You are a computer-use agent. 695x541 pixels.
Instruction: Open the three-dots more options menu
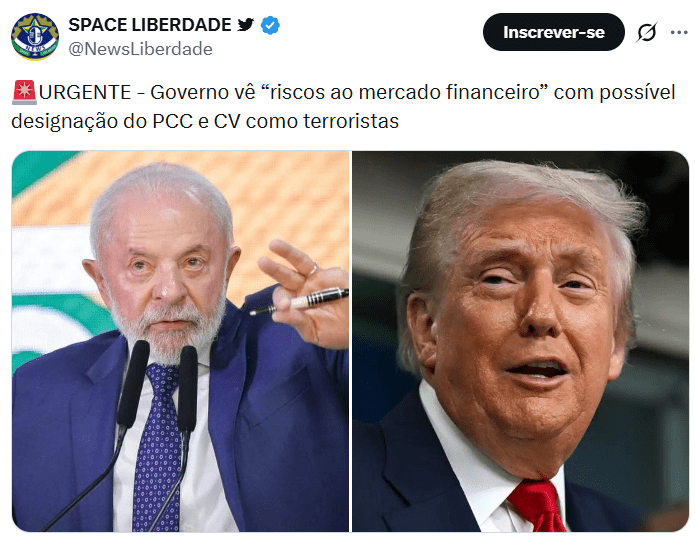coord(679,32)
